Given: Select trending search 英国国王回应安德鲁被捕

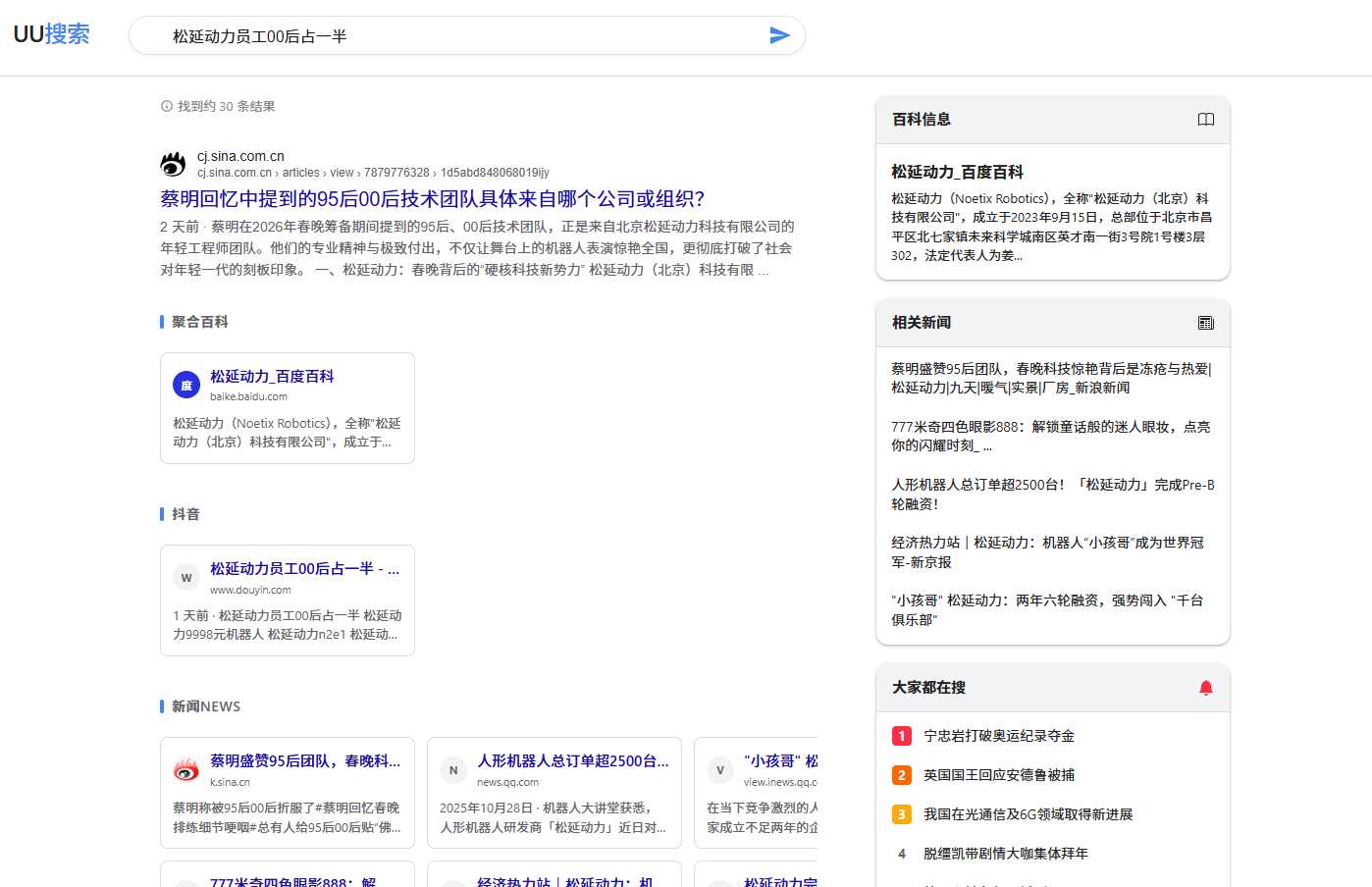Looking at the screenshot, I should click(998, 775).
